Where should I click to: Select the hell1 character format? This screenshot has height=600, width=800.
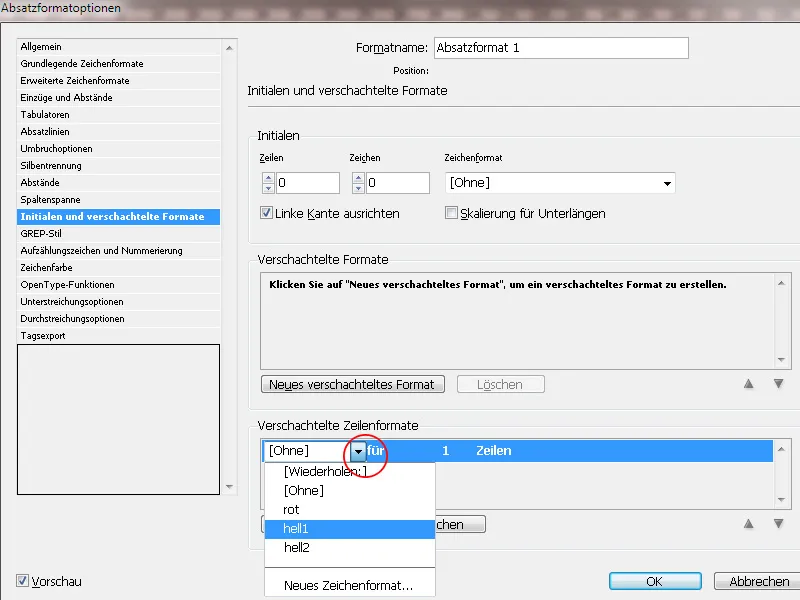click(x=349, y=529)
